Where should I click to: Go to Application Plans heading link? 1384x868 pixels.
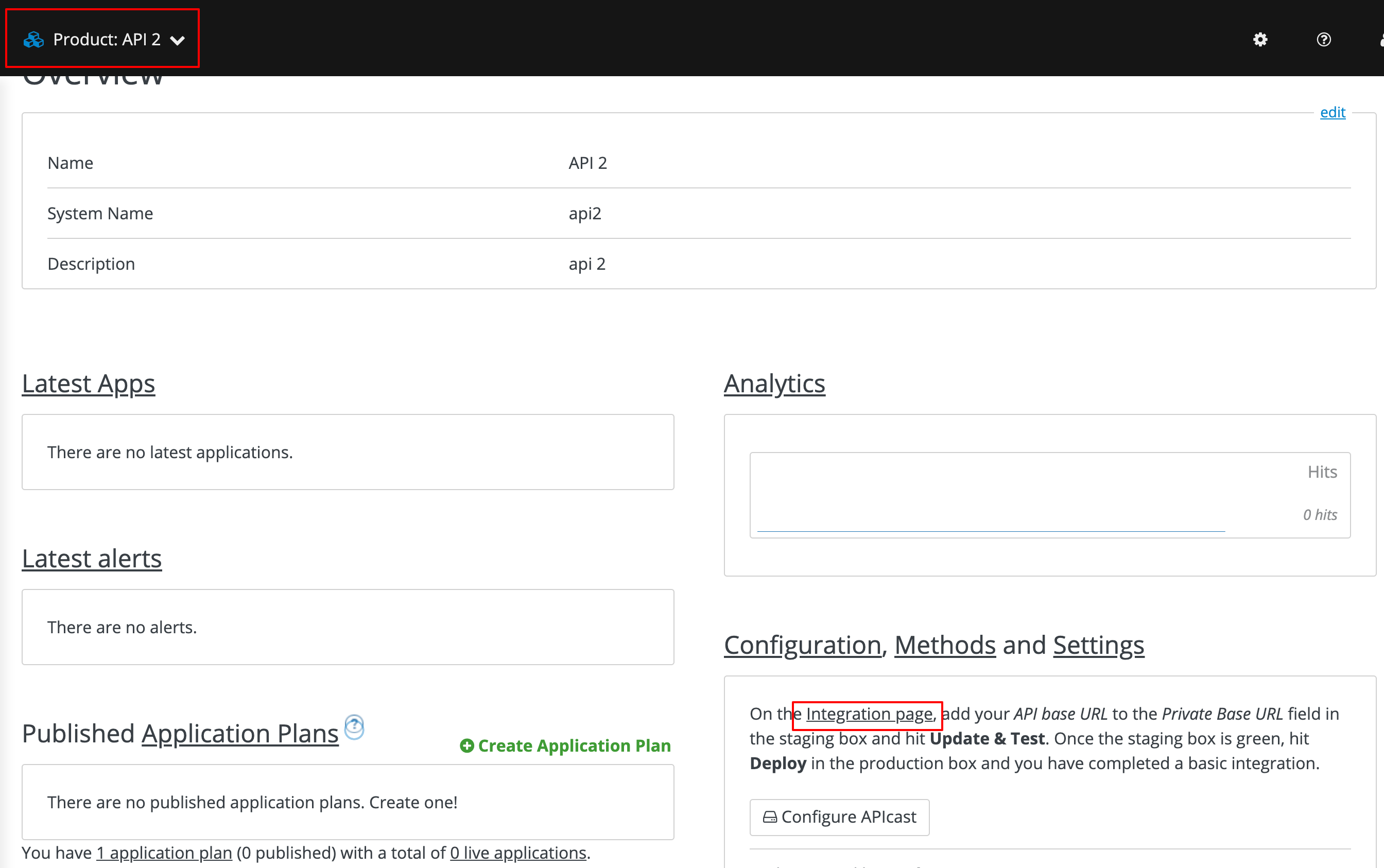[x=240, y=734]
